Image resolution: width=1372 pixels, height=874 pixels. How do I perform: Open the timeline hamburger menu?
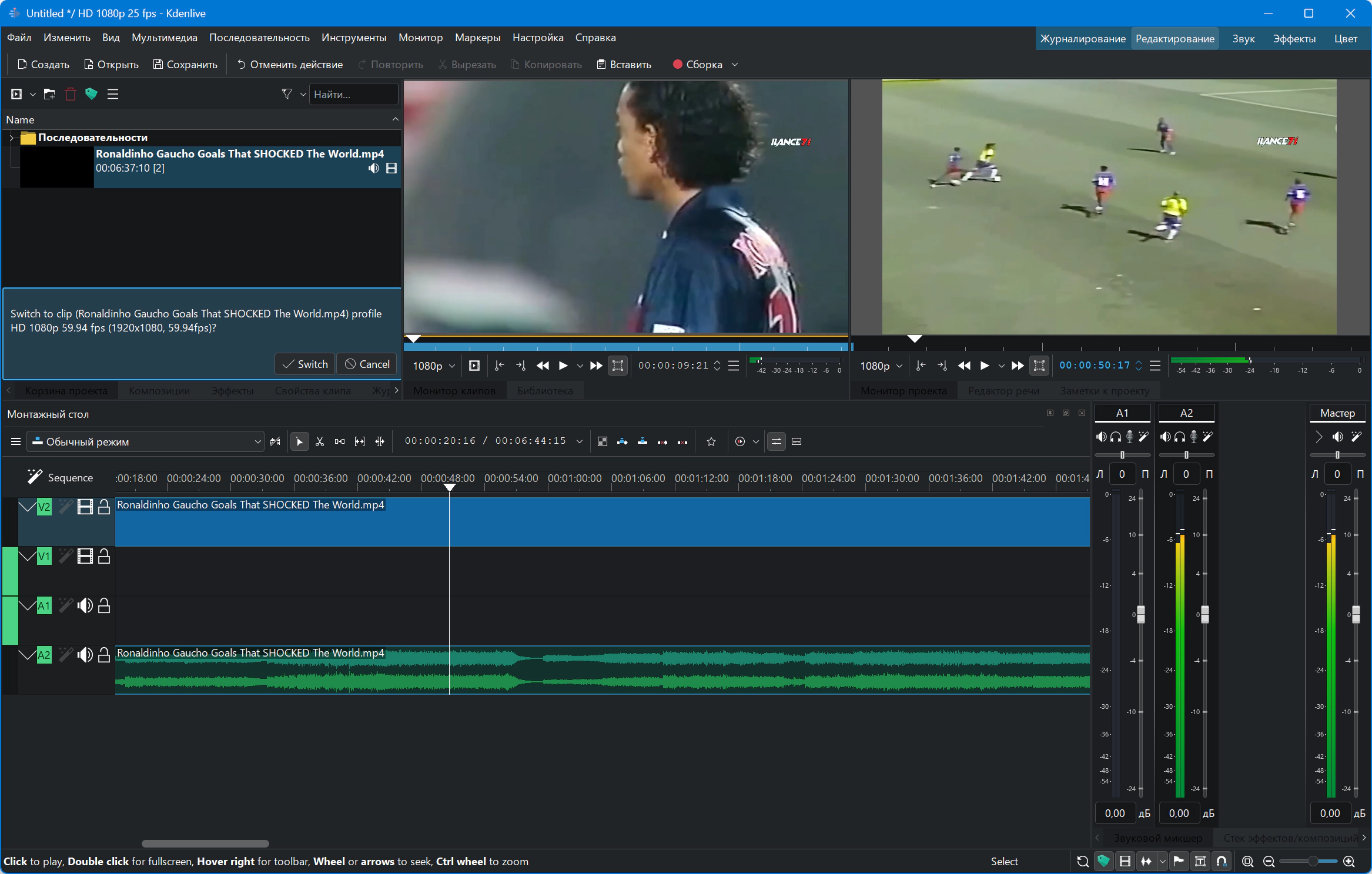point(16,441)
